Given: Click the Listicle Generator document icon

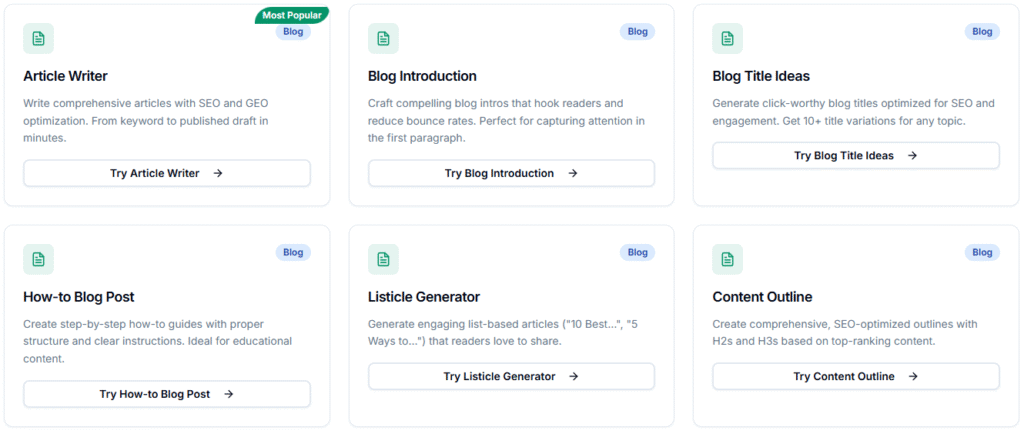Looking at the screenshot, I should [383, 260].
